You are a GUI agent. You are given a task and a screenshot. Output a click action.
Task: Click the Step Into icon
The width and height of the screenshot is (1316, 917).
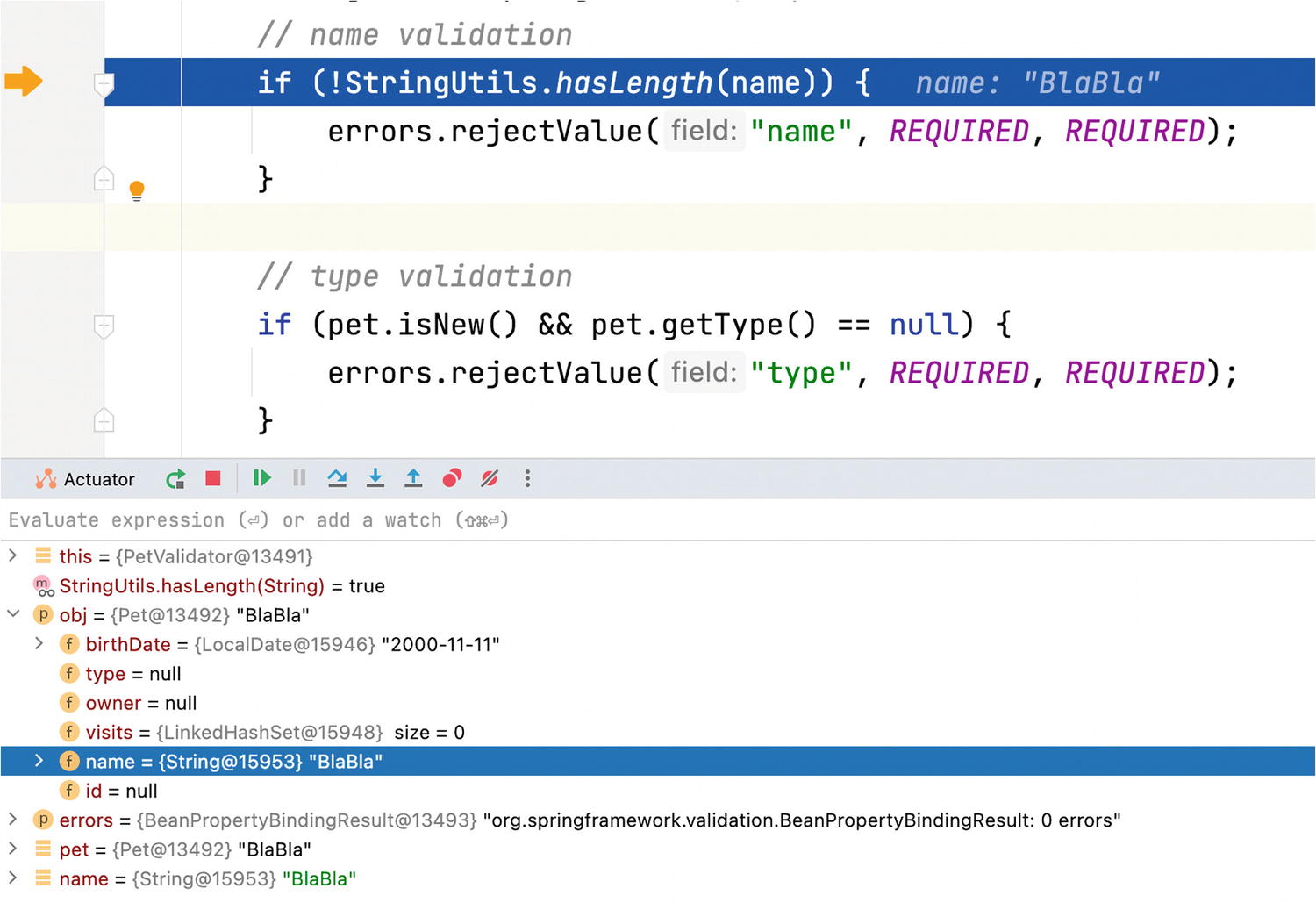[375, 478]
